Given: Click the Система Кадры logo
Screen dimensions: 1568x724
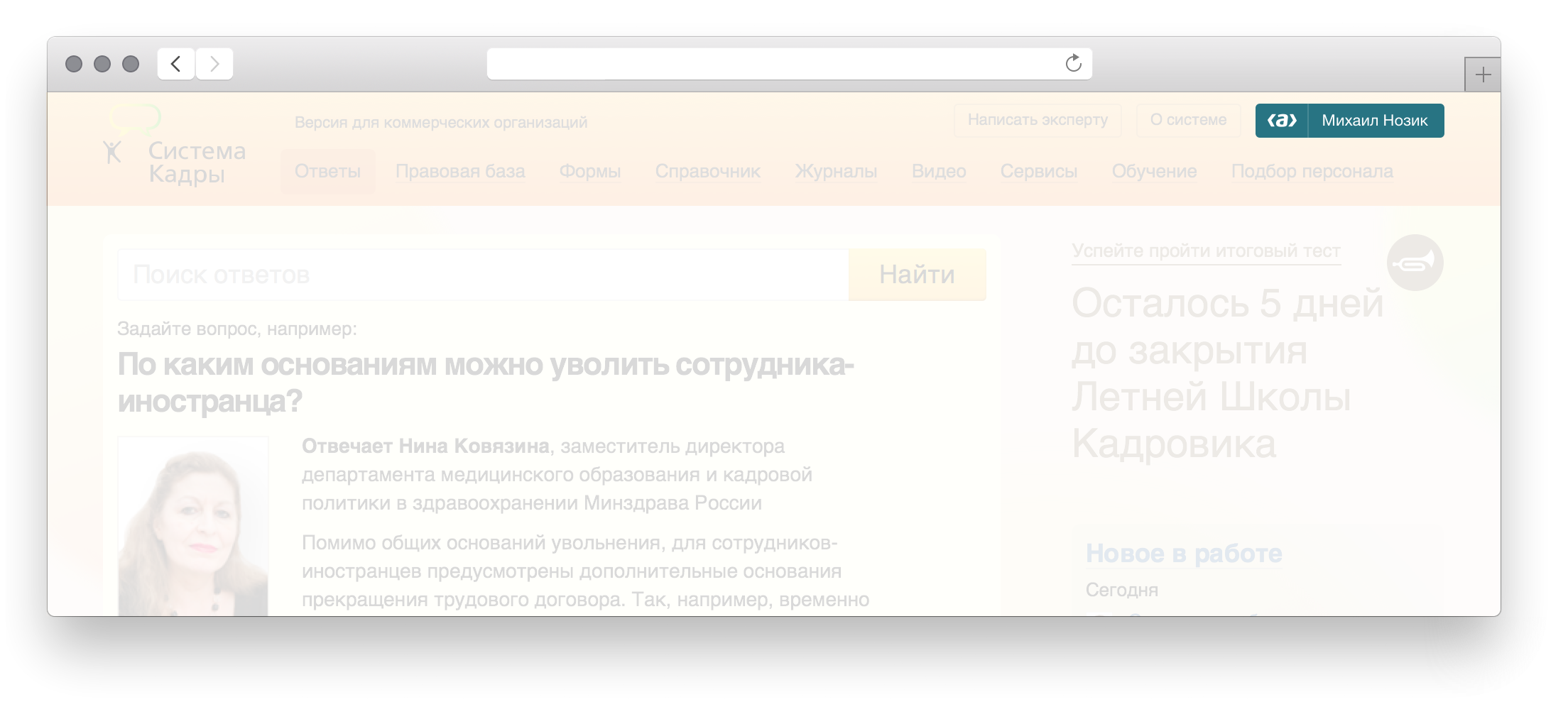Looking at the screenshot, I should pos(175,149).
